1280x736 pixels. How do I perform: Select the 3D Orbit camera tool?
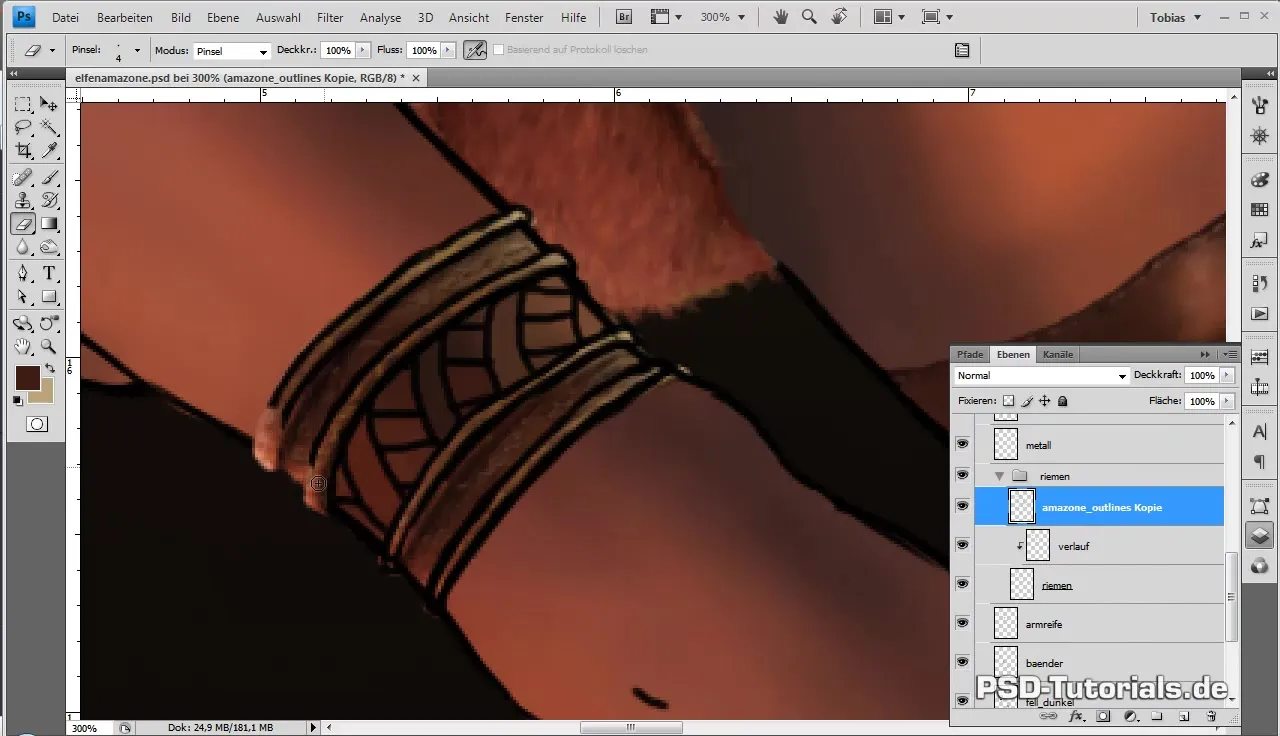(49, 324)
